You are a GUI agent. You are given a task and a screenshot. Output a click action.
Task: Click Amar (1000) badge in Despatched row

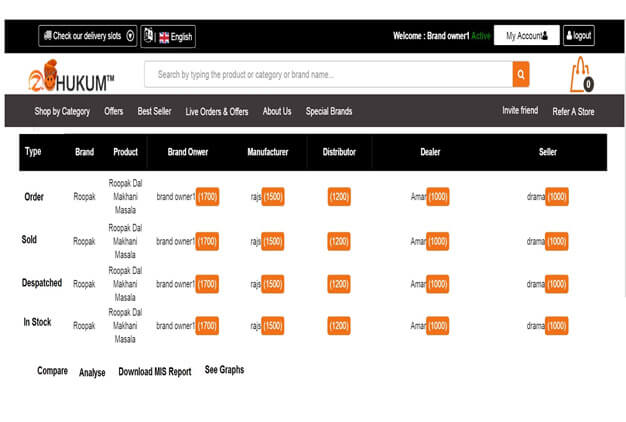click(x=438, y=284)
